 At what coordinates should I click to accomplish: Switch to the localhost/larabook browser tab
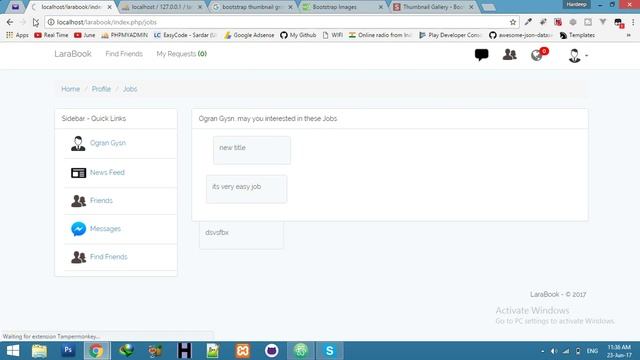coord(71,7)
